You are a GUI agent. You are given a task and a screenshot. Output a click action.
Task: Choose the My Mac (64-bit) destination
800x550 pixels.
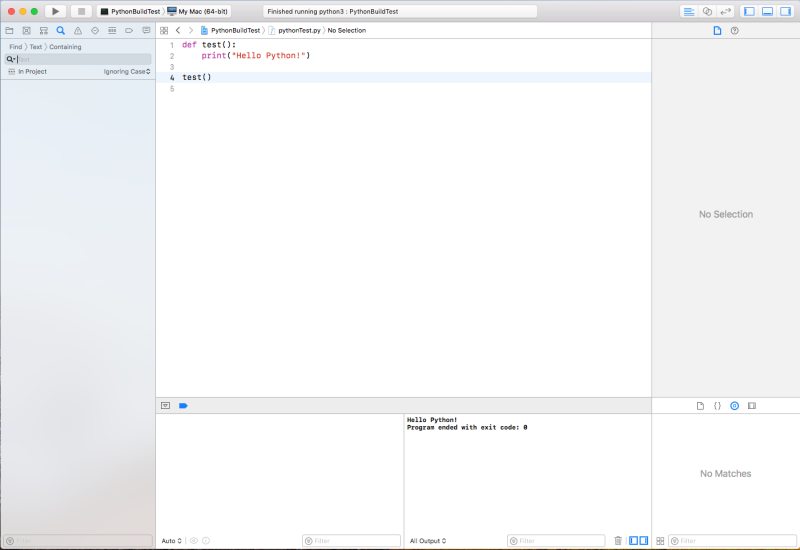[x=197, y=11]
